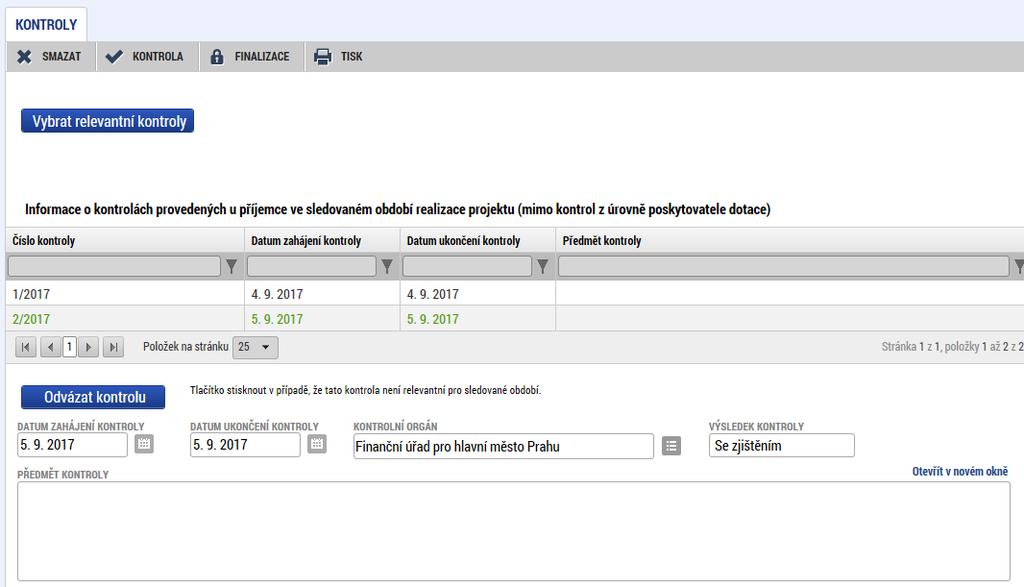The height and width of the screenshot is (587, 1024).
Task: Click the Odvázat kontrolu button
Action: click(x=93, y=397)
